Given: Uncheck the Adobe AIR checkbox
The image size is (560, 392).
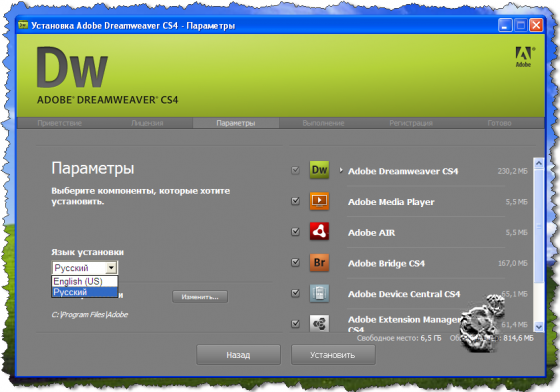Looking at the screenshot, I should 295,232.
